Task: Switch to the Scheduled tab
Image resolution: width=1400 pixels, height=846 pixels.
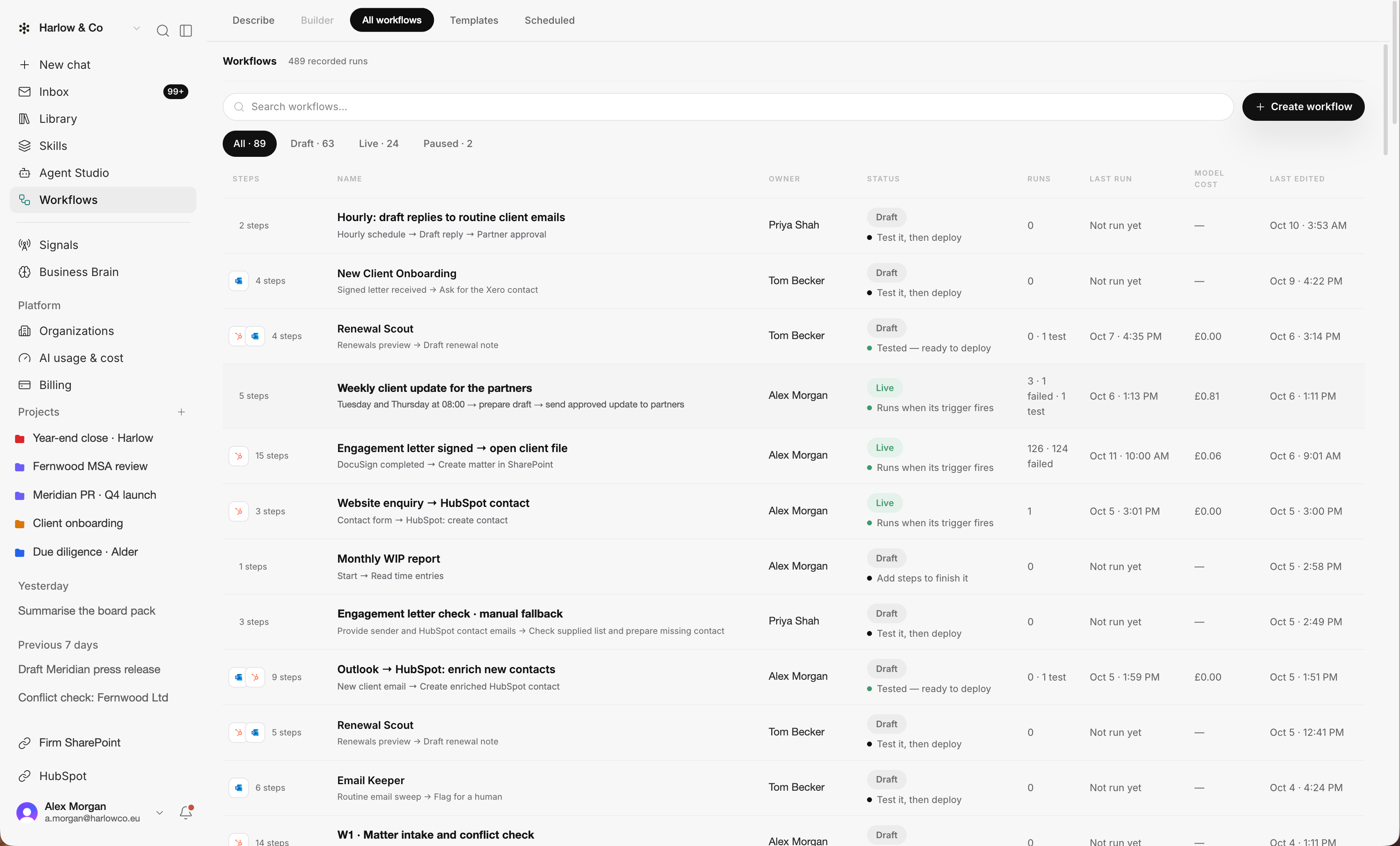Action: pyautogui.click(x=549, y=20)
